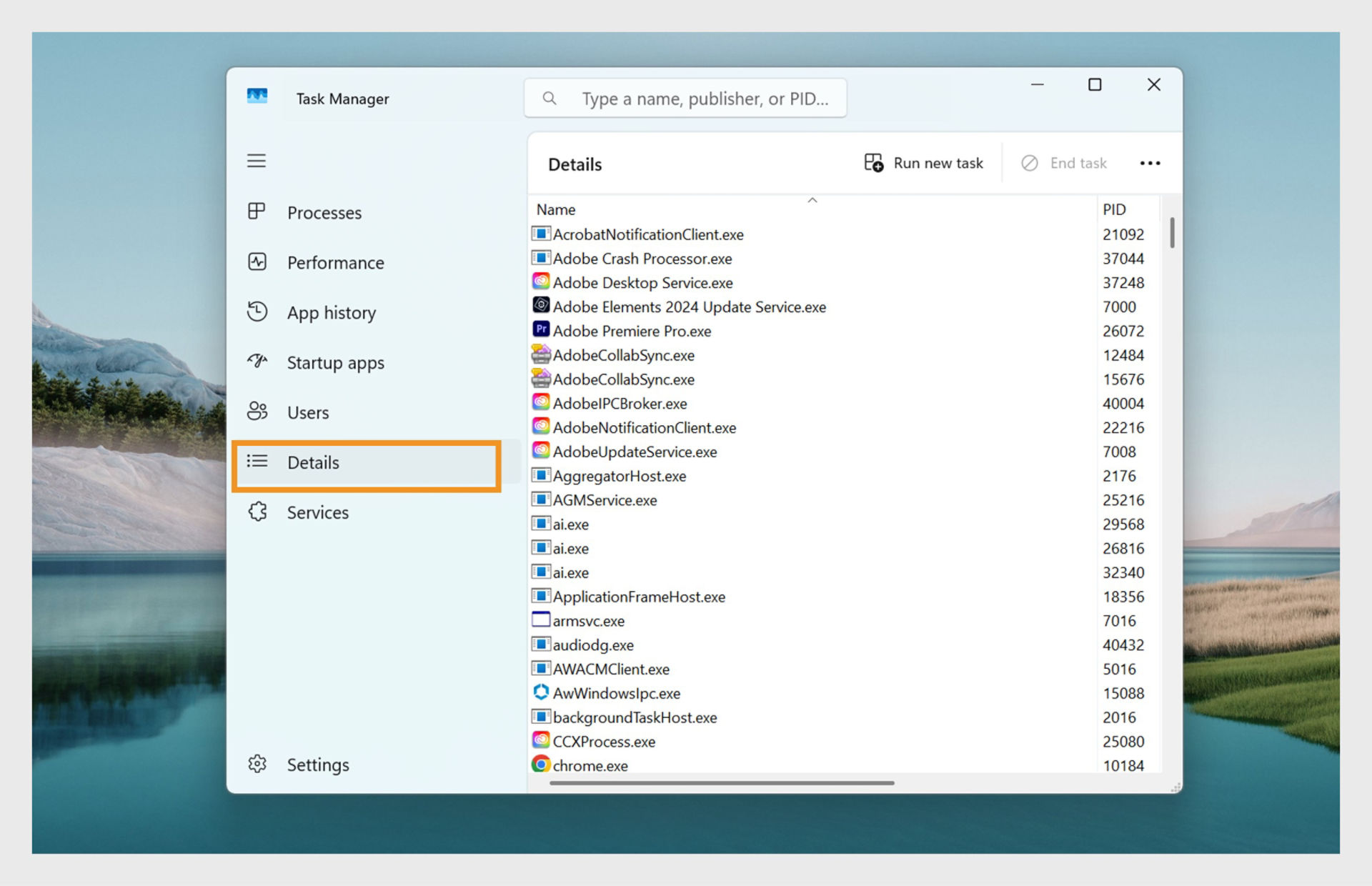
Task: Select the AggregatorHost.exe process
Action: [845, 475]
